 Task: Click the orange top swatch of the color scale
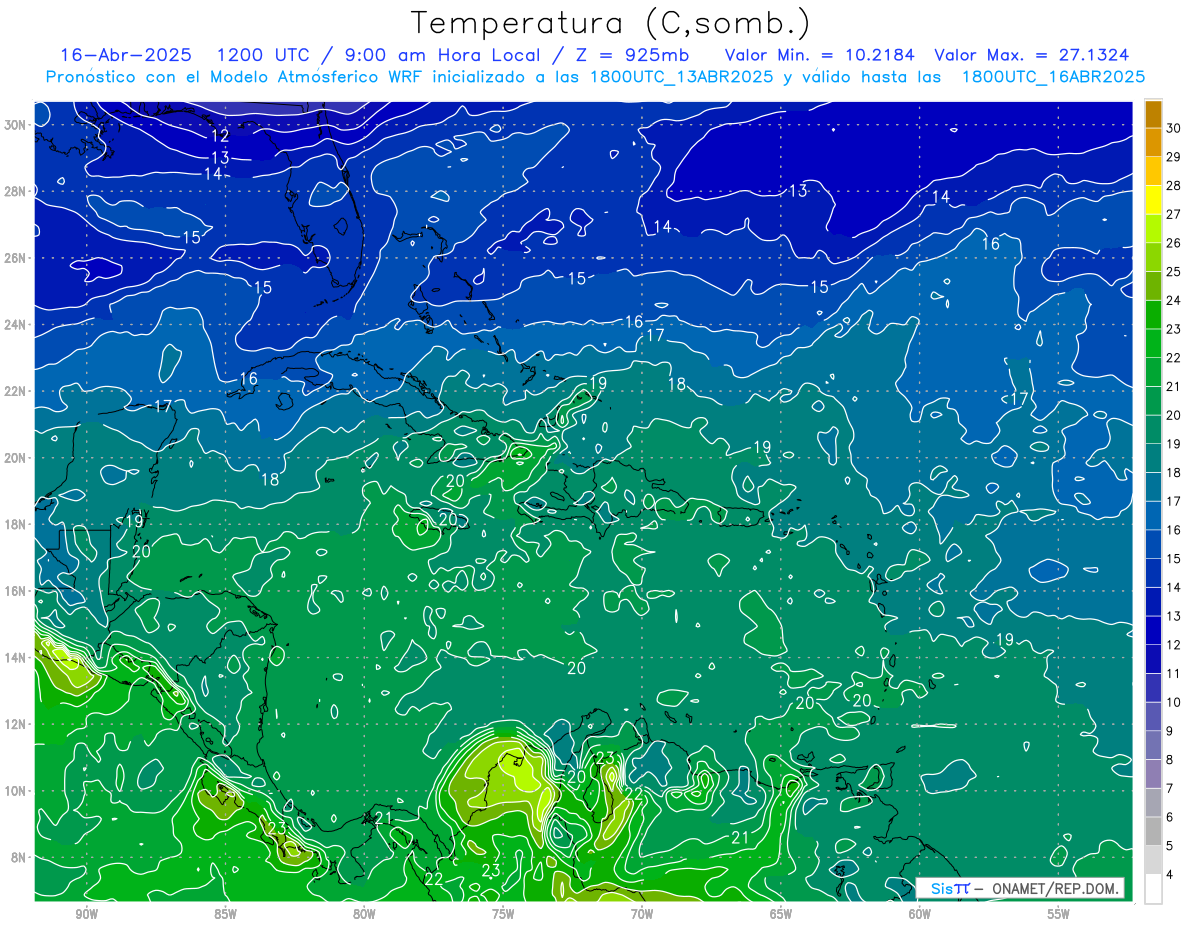point(1153,114)
